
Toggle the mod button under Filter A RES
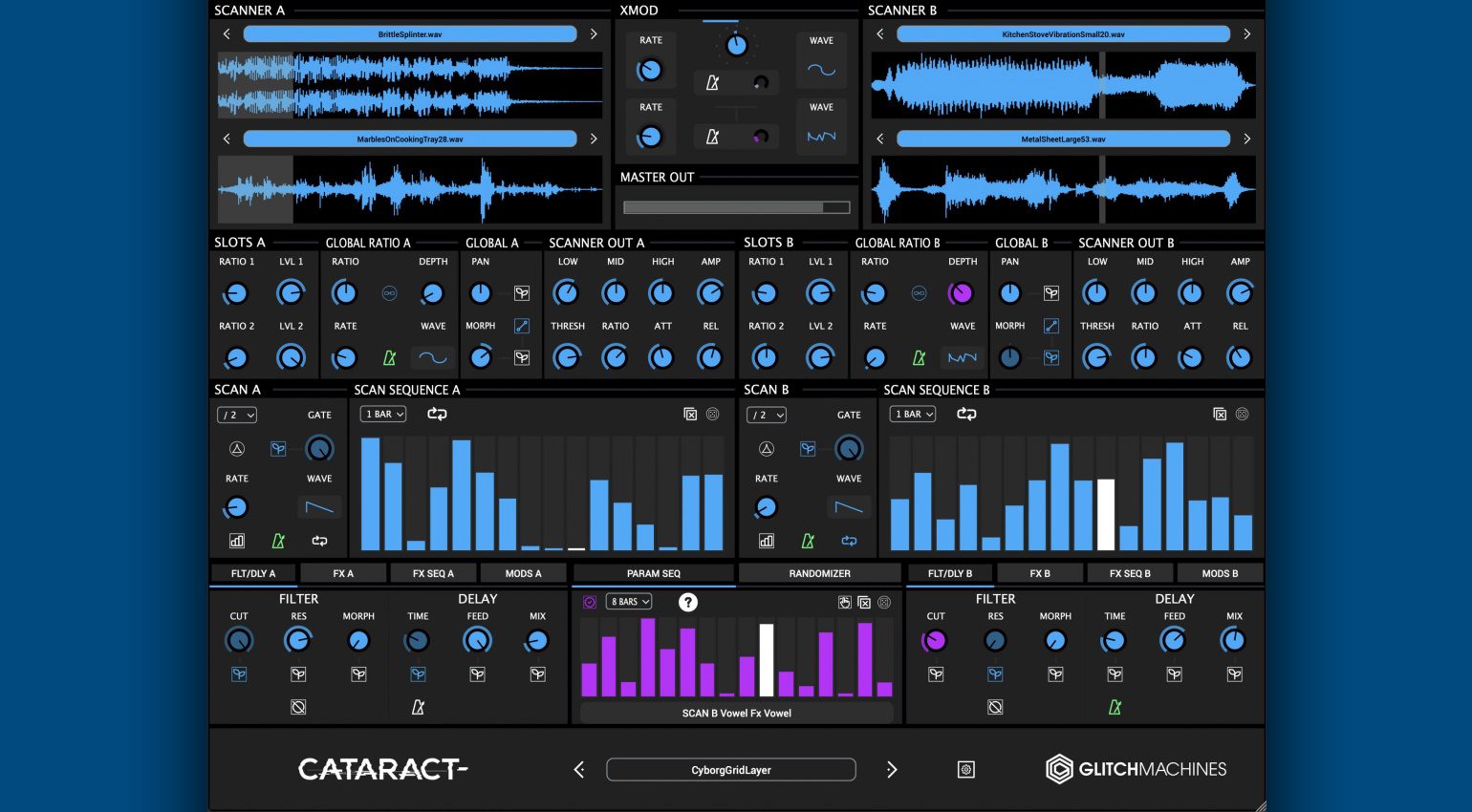(x=298, y=674)
